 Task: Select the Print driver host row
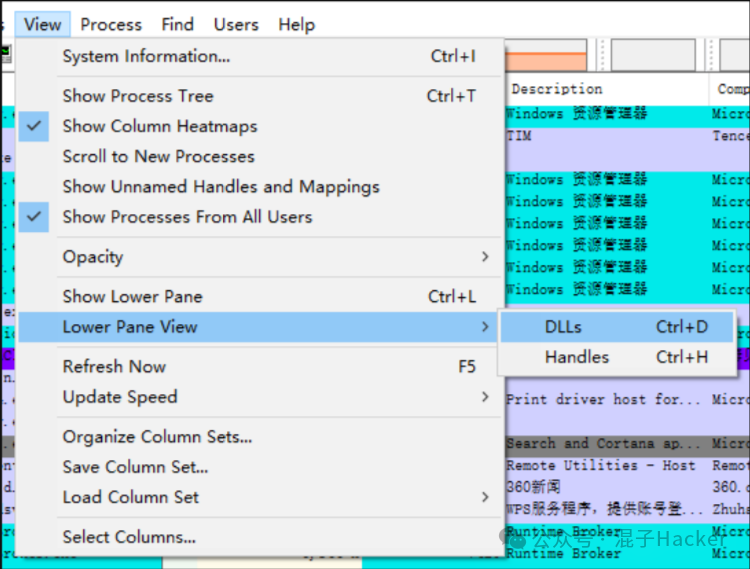pos(628,399)
